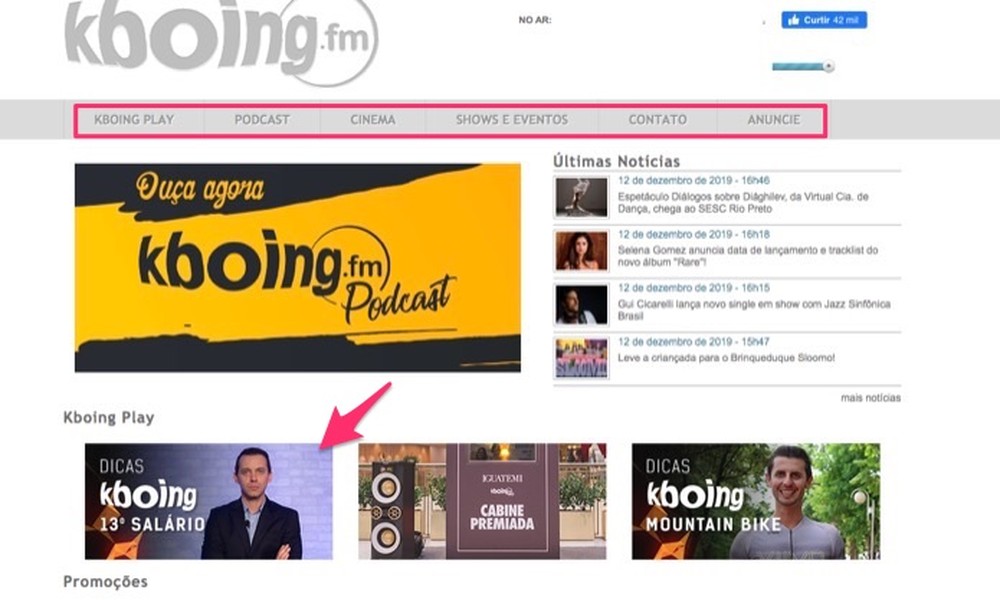Open the SHOWS E EVENTOS menu item

click(511, 119)
